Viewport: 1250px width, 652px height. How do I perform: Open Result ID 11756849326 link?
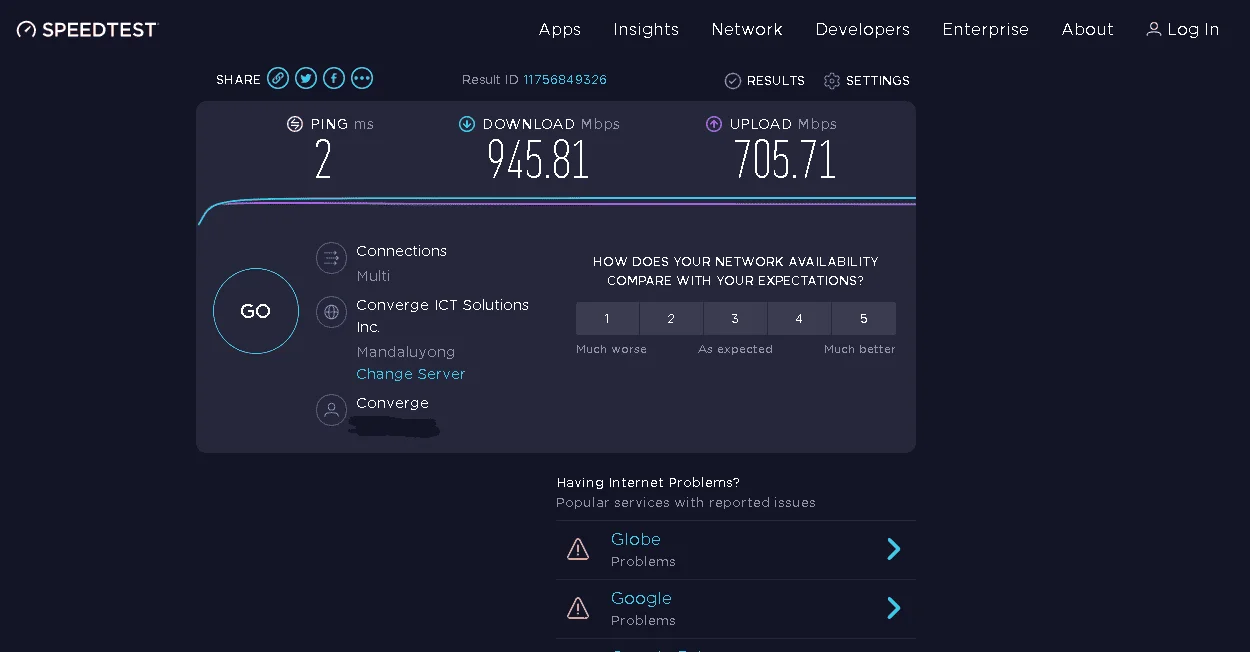coord(565,80)
